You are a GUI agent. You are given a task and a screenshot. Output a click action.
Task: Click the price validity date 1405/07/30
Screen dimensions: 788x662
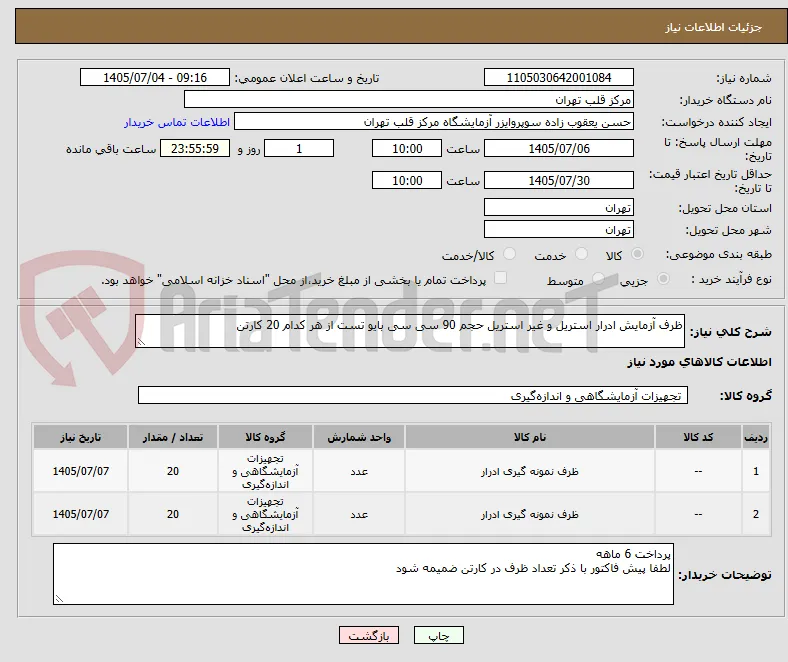coord(558,180)
